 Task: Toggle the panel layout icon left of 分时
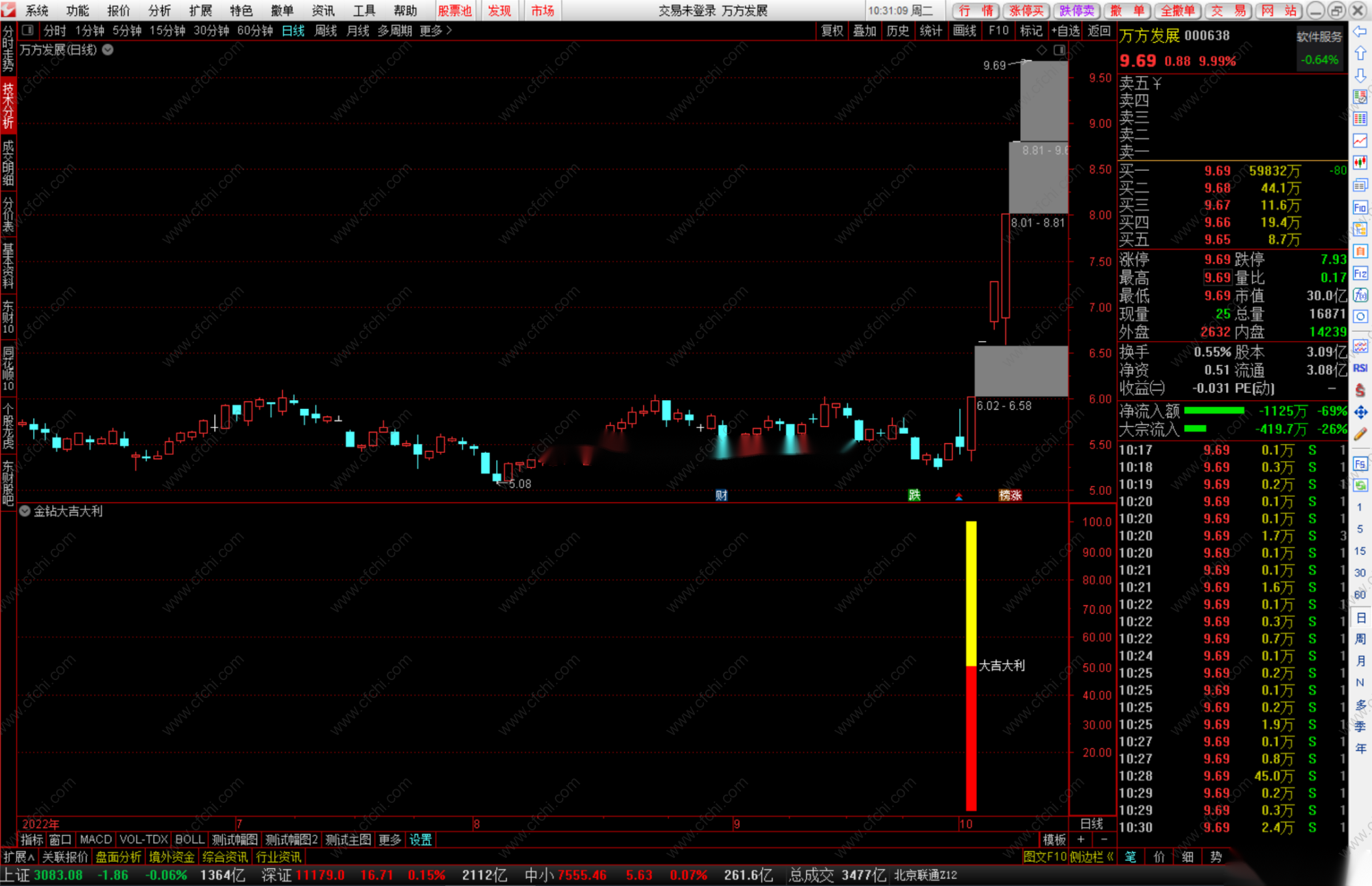coord(27,30)
